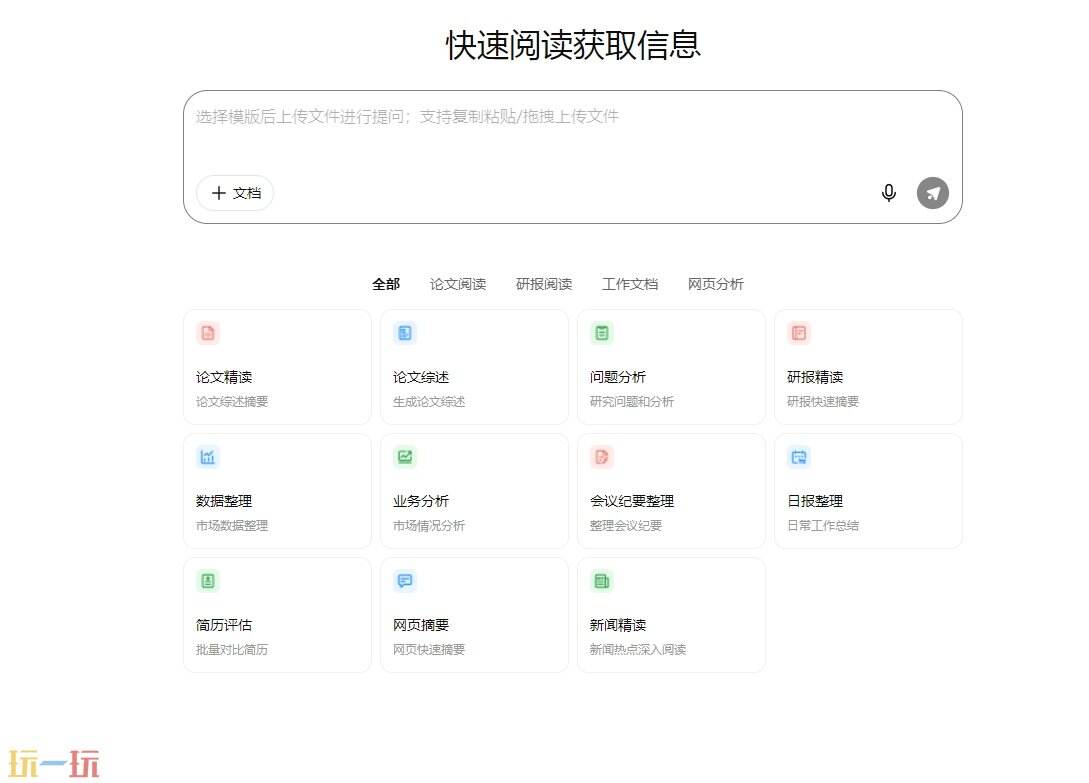This screenshot has height=783, width=1089.
Task: Choose the 研报精读 template title
Action: pos(815,377)
